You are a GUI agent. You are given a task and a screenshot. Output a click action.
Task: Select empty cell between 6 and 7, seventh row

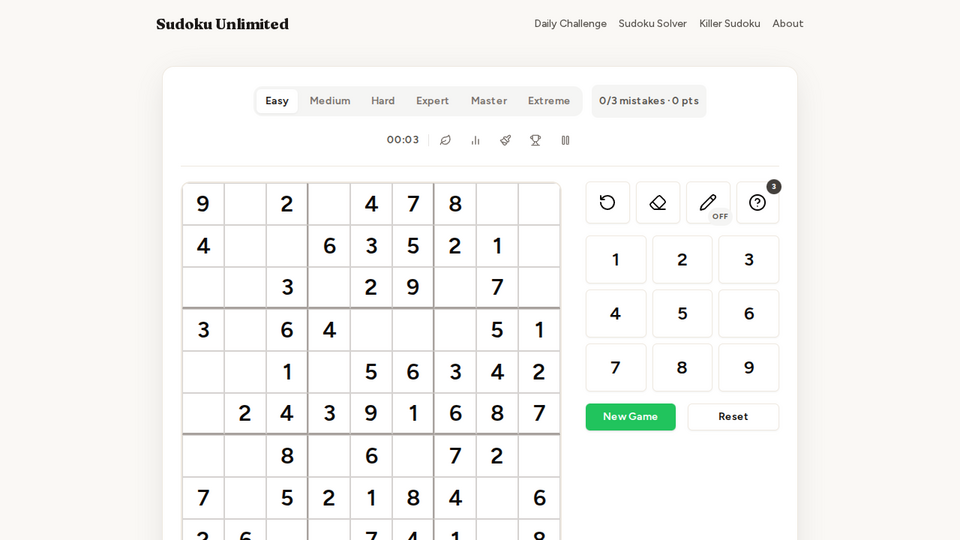click(413, 456)
